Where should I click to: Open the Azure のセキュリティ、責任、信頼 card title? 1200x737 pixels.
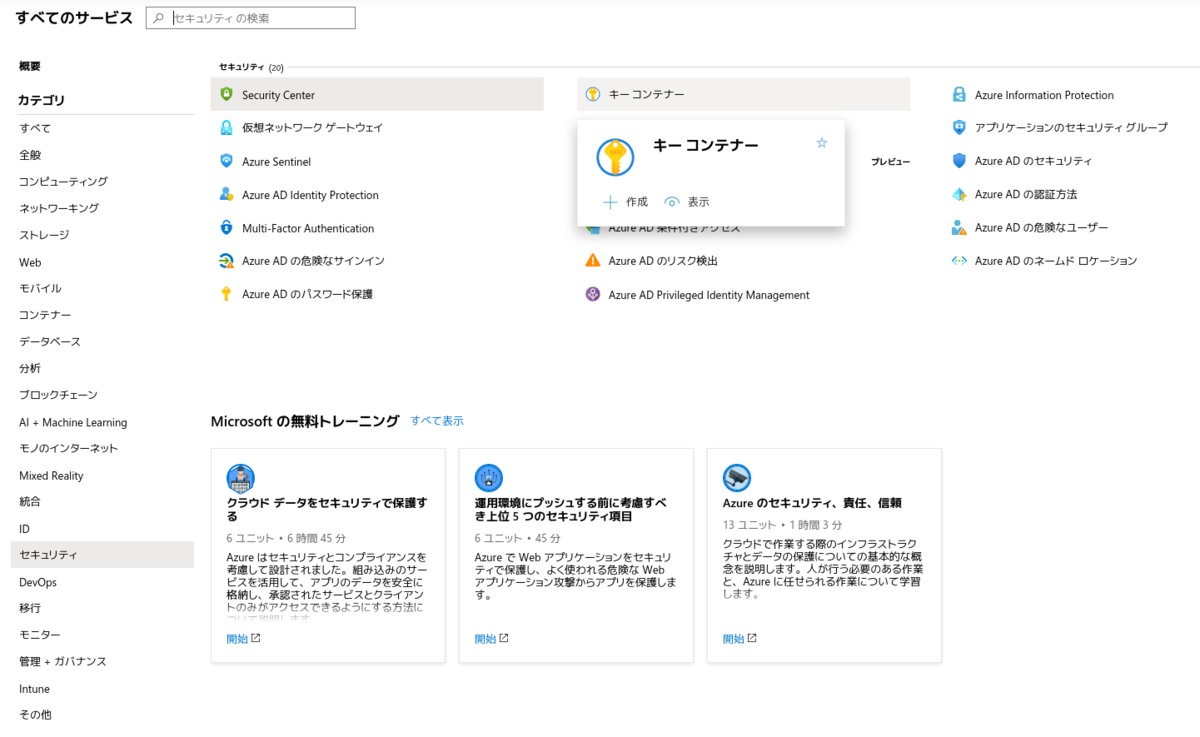coord(812,503)
